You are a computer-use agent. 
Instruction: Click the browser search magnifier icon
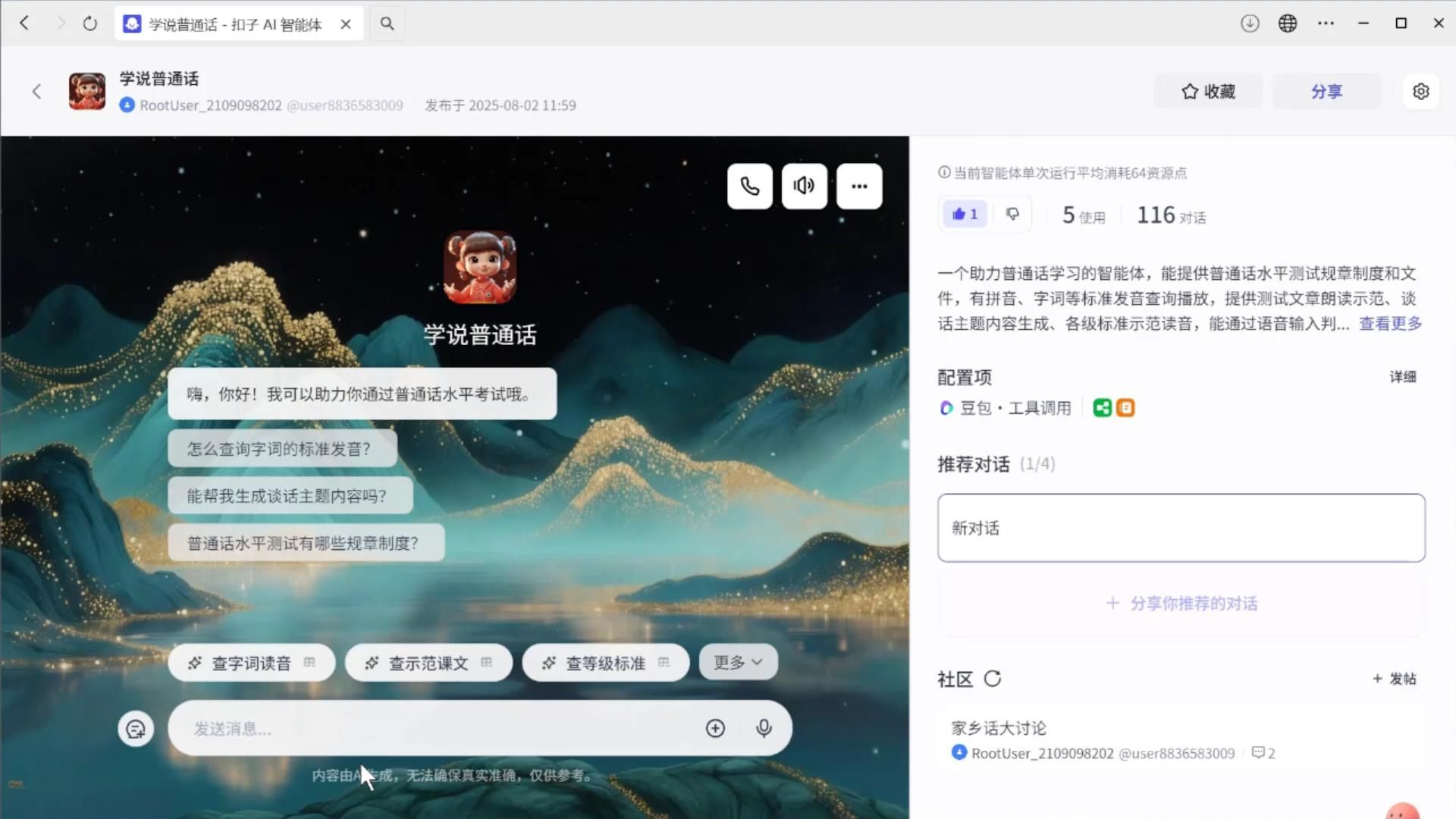click(x=387, y=24)
